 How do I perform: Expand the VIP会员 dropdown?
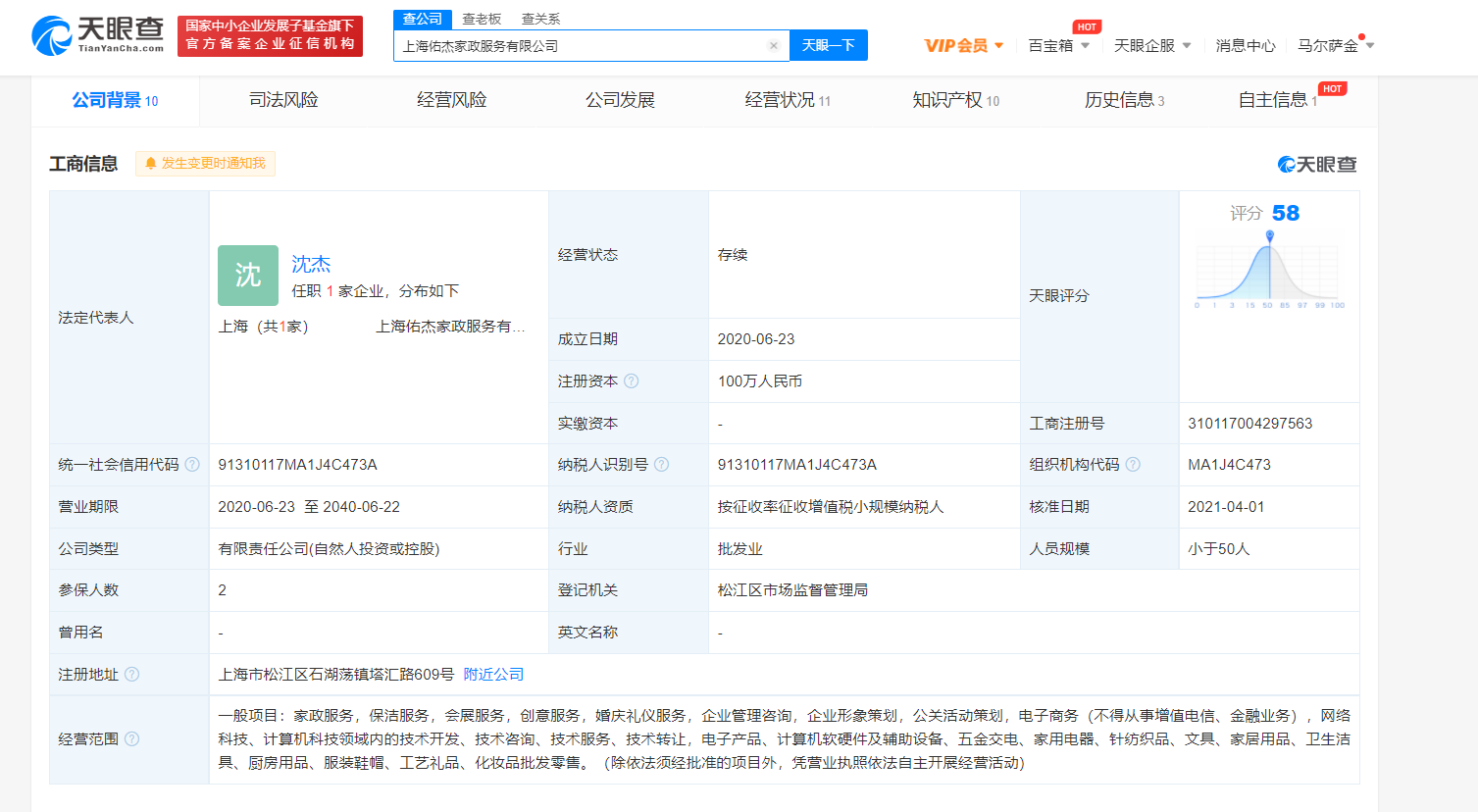pyautogui.click(x=964, y=46)
